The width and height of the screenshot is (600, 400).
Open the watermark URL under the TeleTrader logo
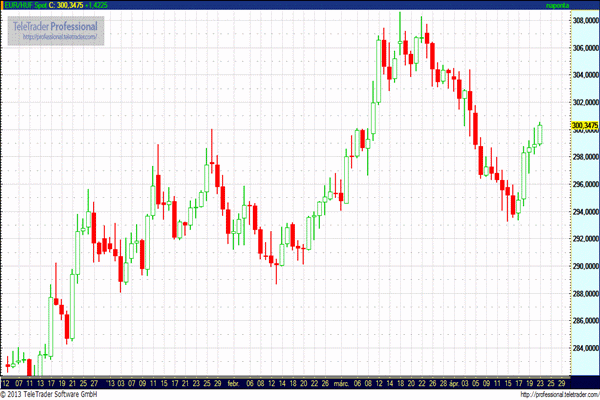59,37
